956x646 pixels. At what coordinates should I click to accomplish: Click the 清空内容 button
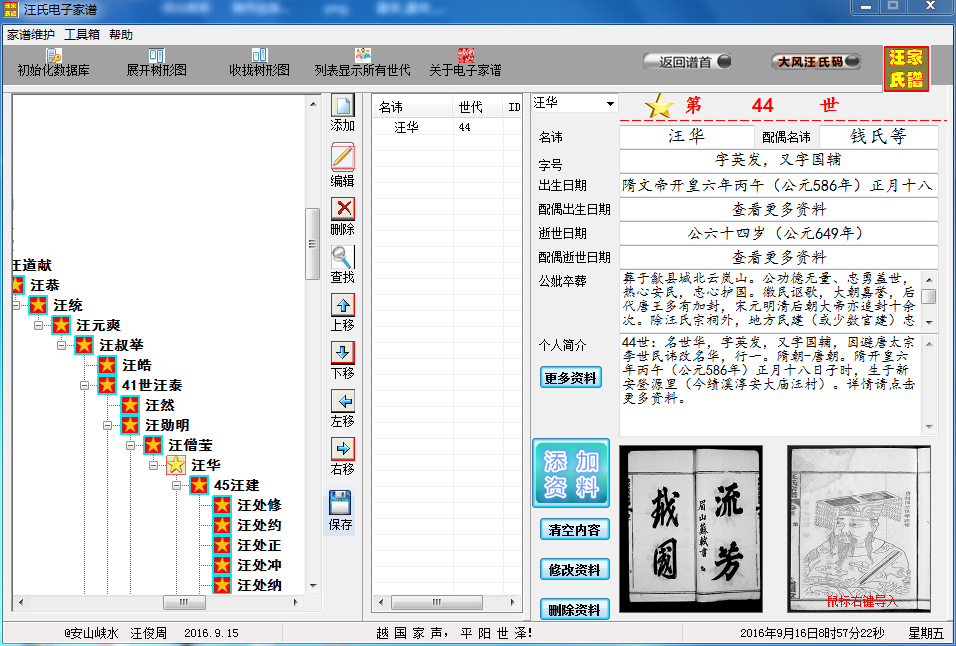pyautogui.click(x=574, y=530)
